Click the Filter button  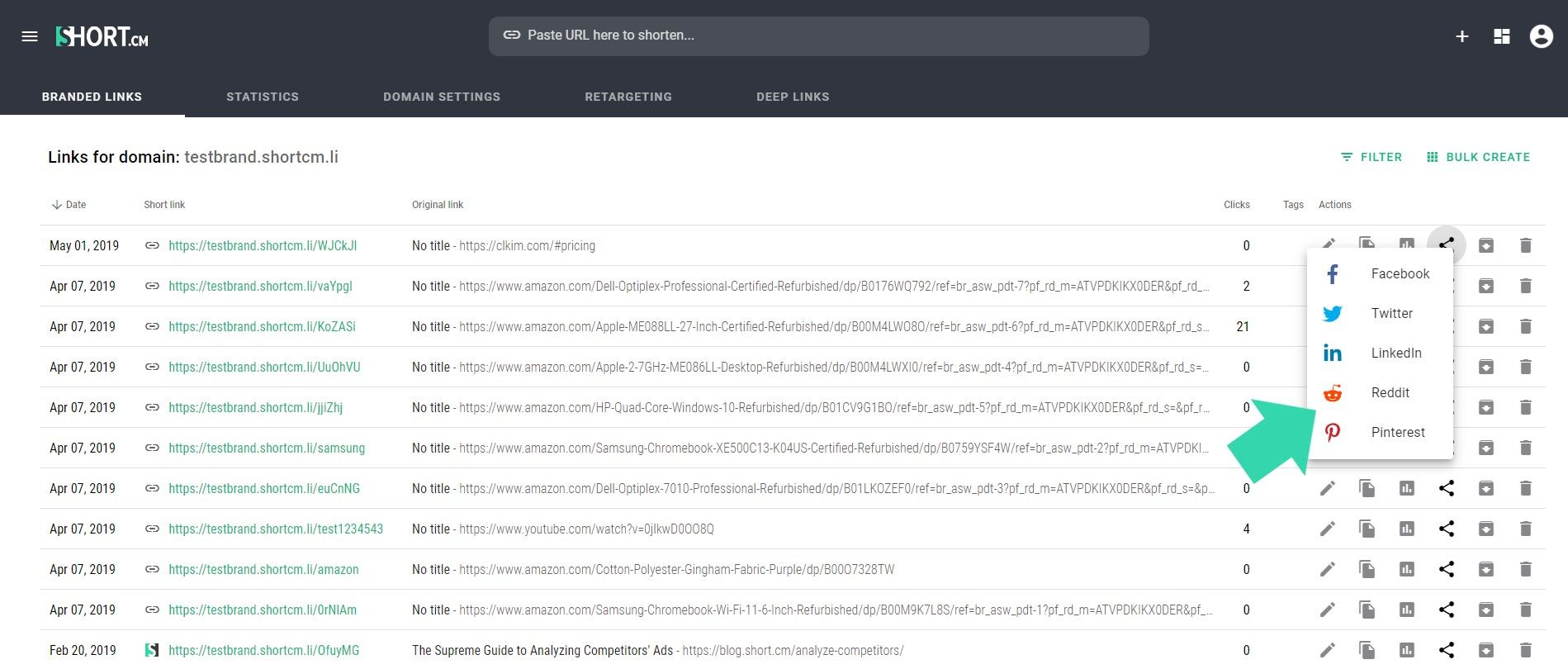point(1371,157)
